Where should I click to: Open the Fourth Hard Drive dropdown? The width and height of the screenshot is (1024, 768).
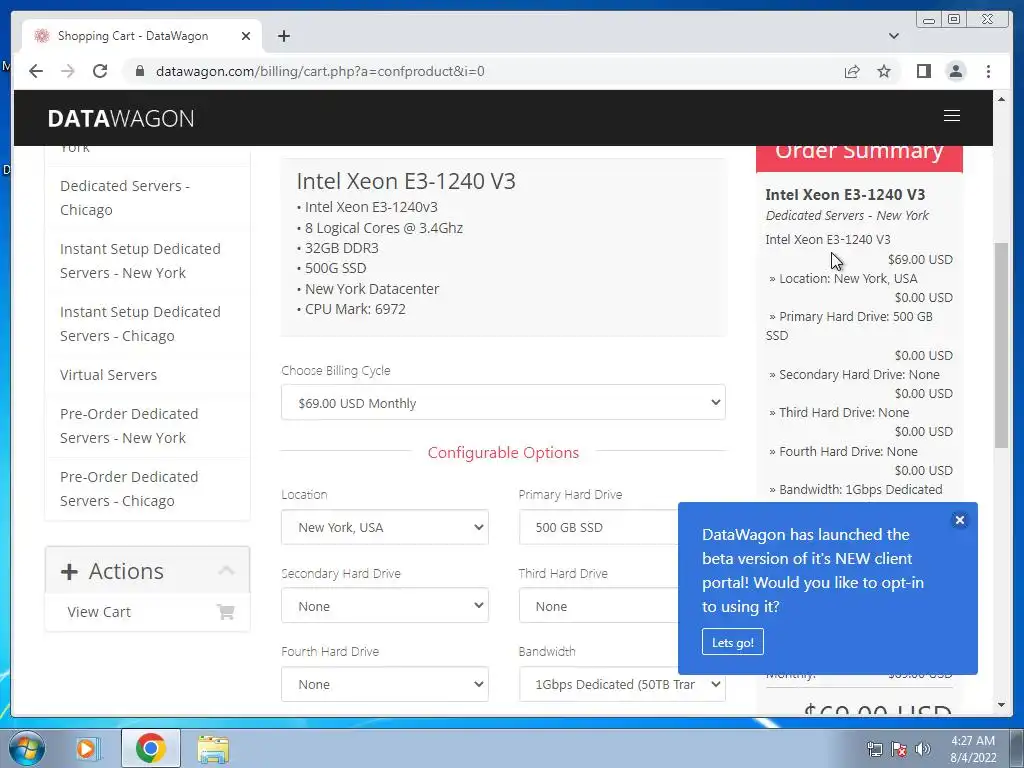click(x=385, y=684)
